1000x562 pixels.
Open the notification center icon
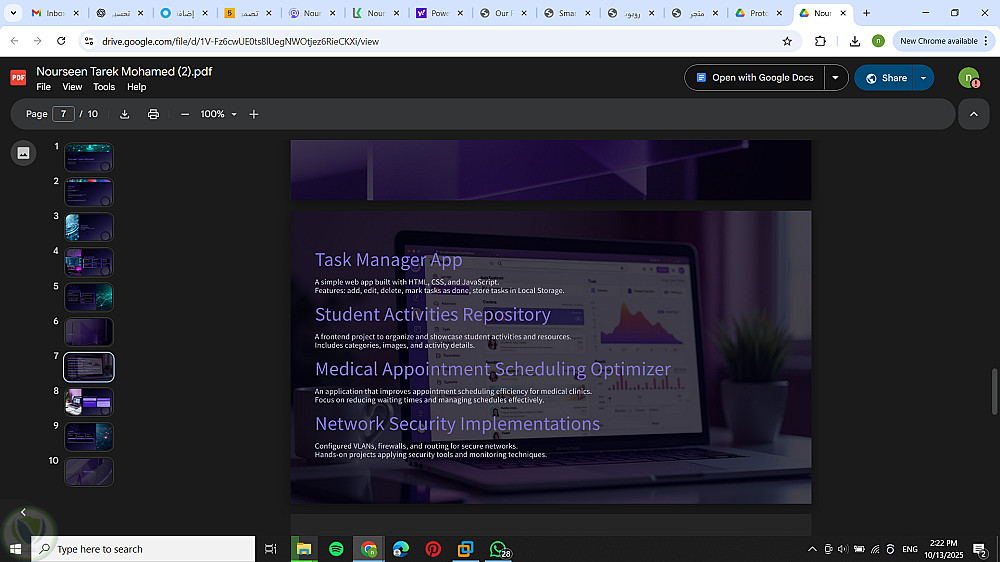pos(980,549)
